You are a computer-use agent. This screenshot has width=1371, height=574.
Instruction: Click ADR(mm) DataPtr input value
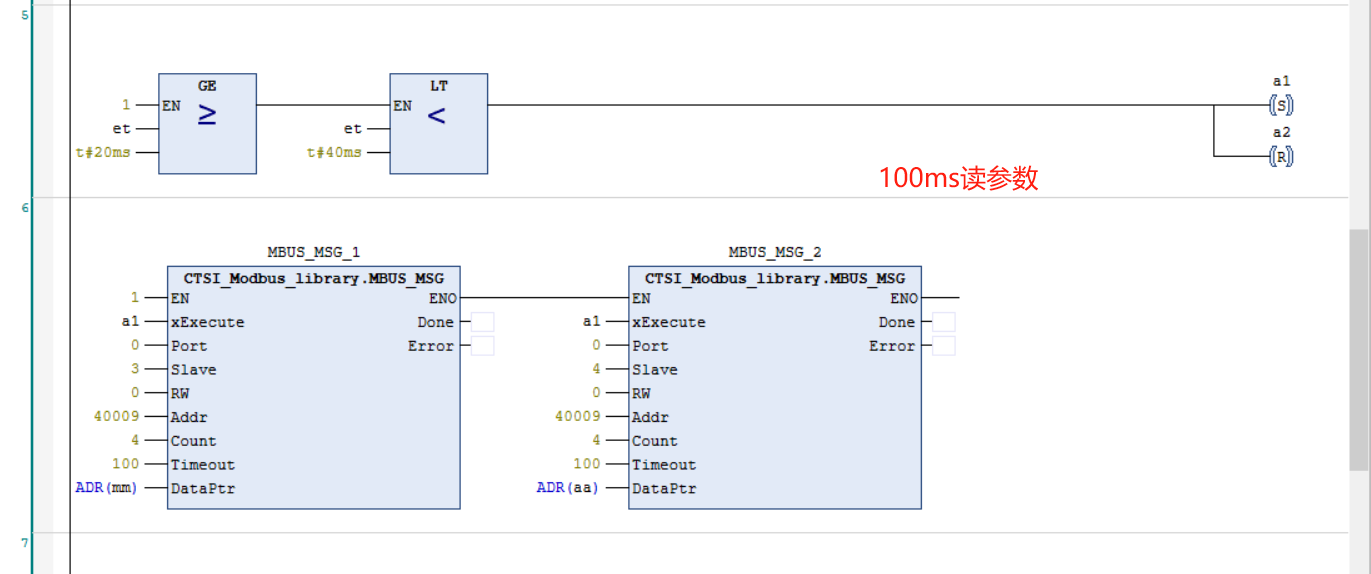coord(106,488)
